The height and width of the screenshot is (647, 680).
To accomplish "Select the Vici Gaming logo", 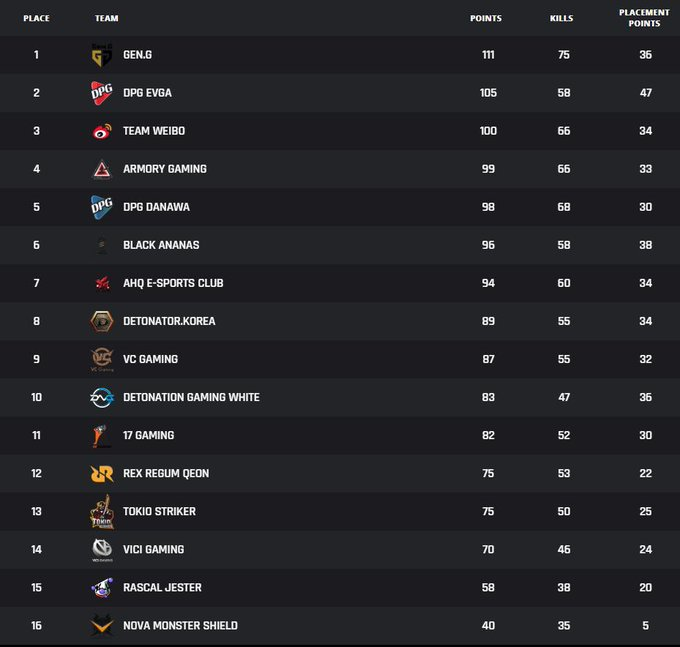I will (102, 550).
